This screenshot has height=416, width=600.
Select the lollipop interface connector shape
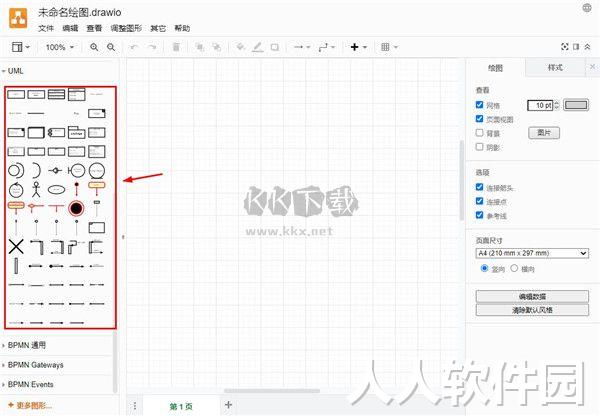(56, 170)
